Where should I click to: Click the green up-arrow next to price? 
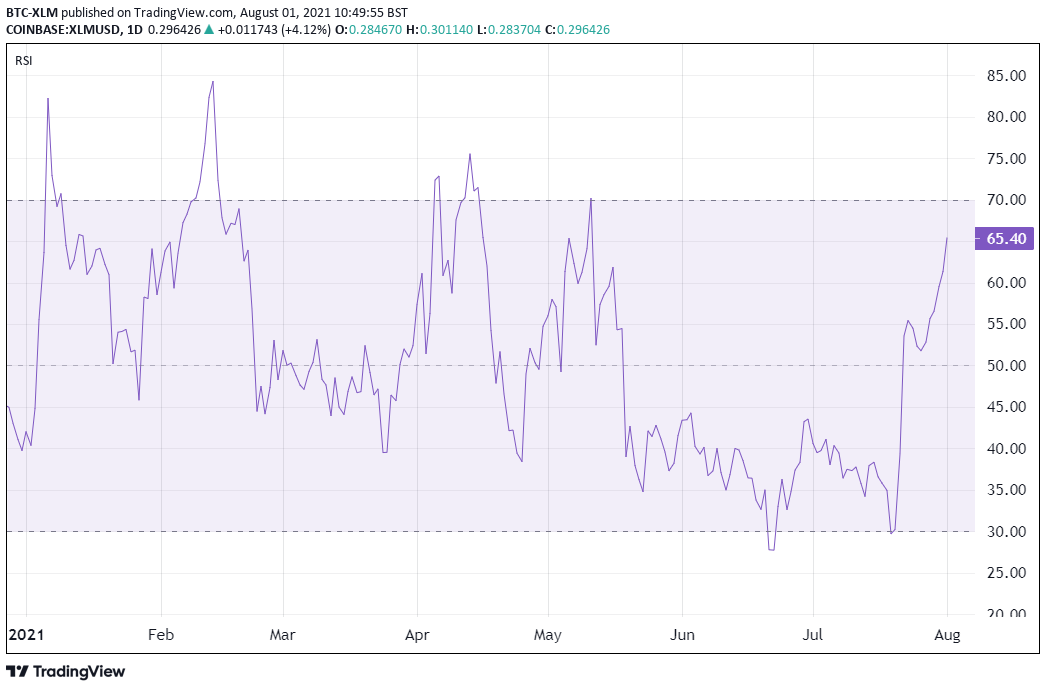(209, 29)
